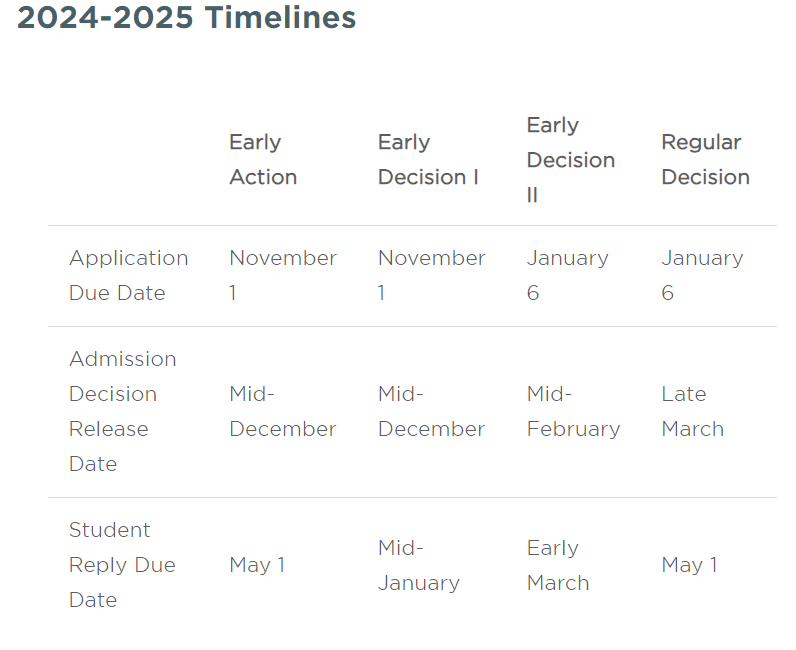Image resolution: width=796 pixels, height=650 pixels.
Task: Click Early Decision I's Mid-December release date
Action: (x=432, y=411)
